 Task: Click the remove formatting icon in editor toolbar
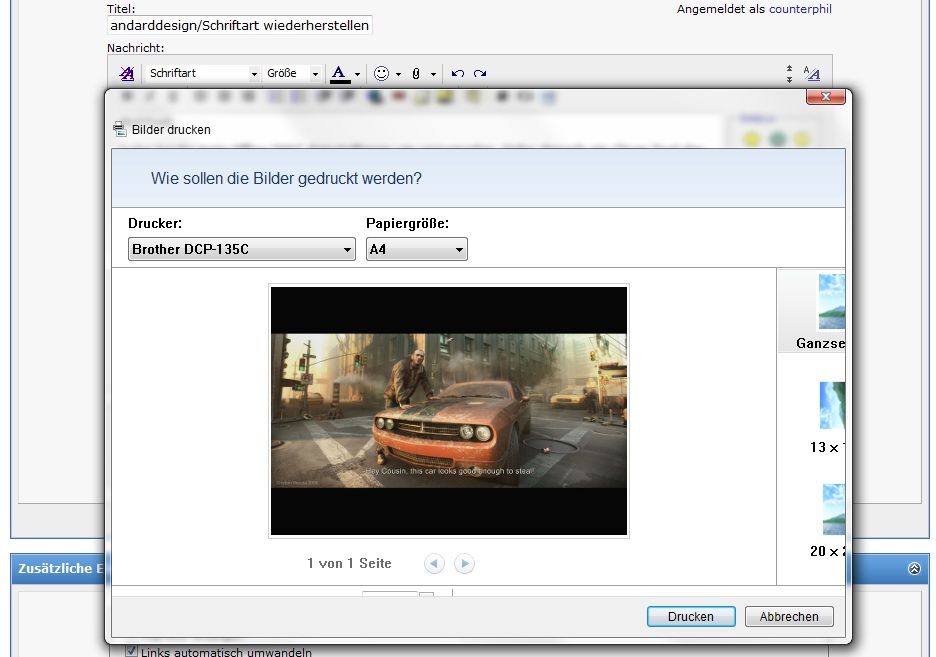pos(127,73)
